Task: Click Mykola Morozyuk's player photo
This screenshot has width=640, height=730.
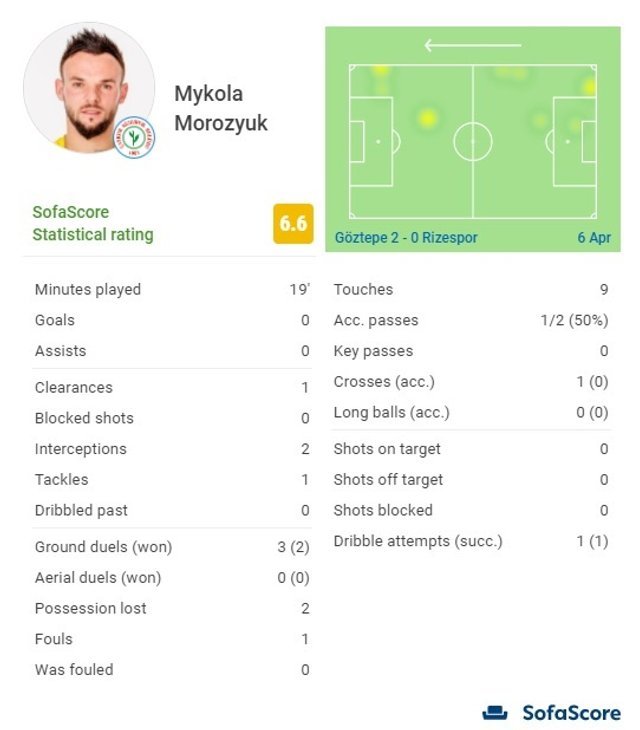Action: (89, 88)
